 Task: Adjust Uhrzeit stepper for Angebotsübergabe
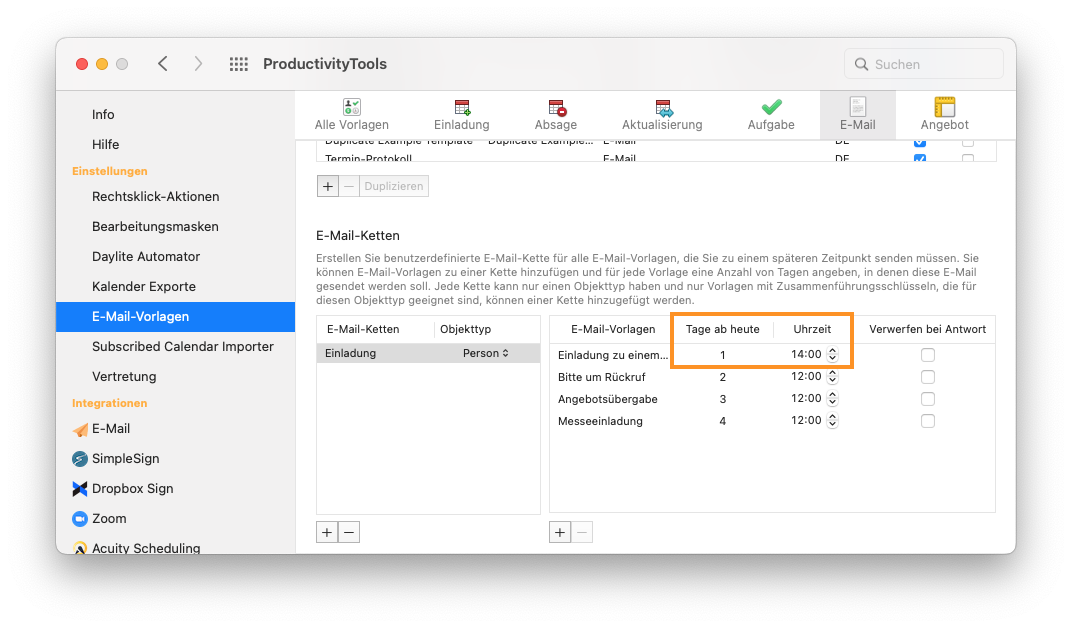[x=832, y=398]
